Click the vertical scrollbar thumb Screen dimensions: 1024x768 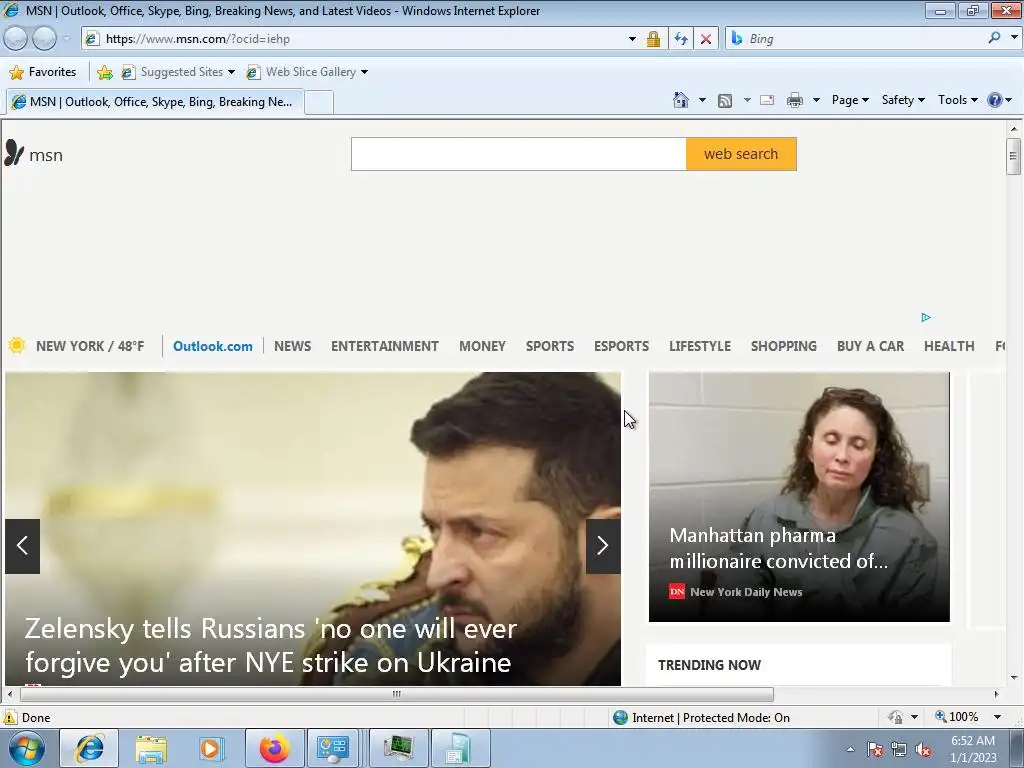click(x=1013, y=156)
